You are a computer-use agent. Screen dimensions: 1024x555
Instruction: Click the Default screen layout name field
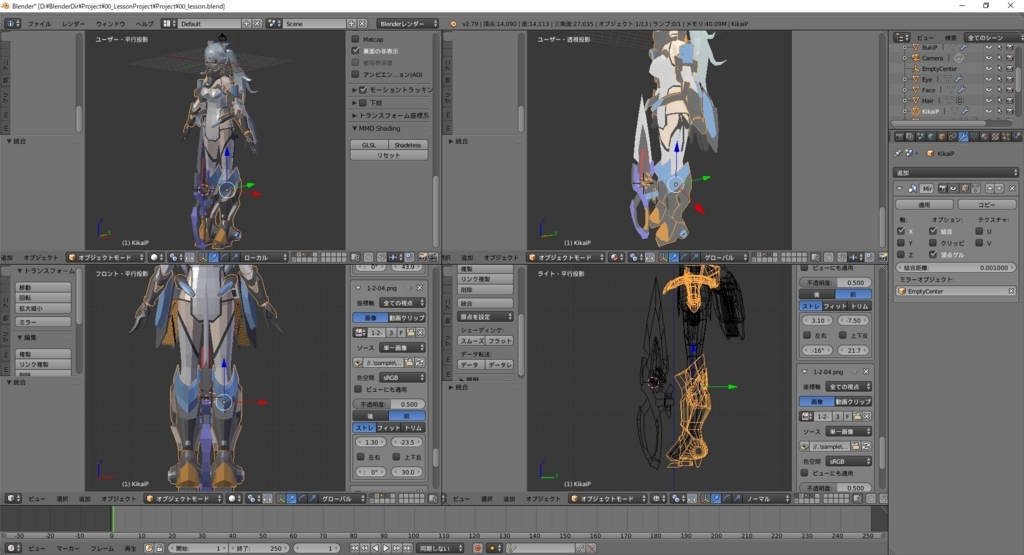[x=209, y=24]
